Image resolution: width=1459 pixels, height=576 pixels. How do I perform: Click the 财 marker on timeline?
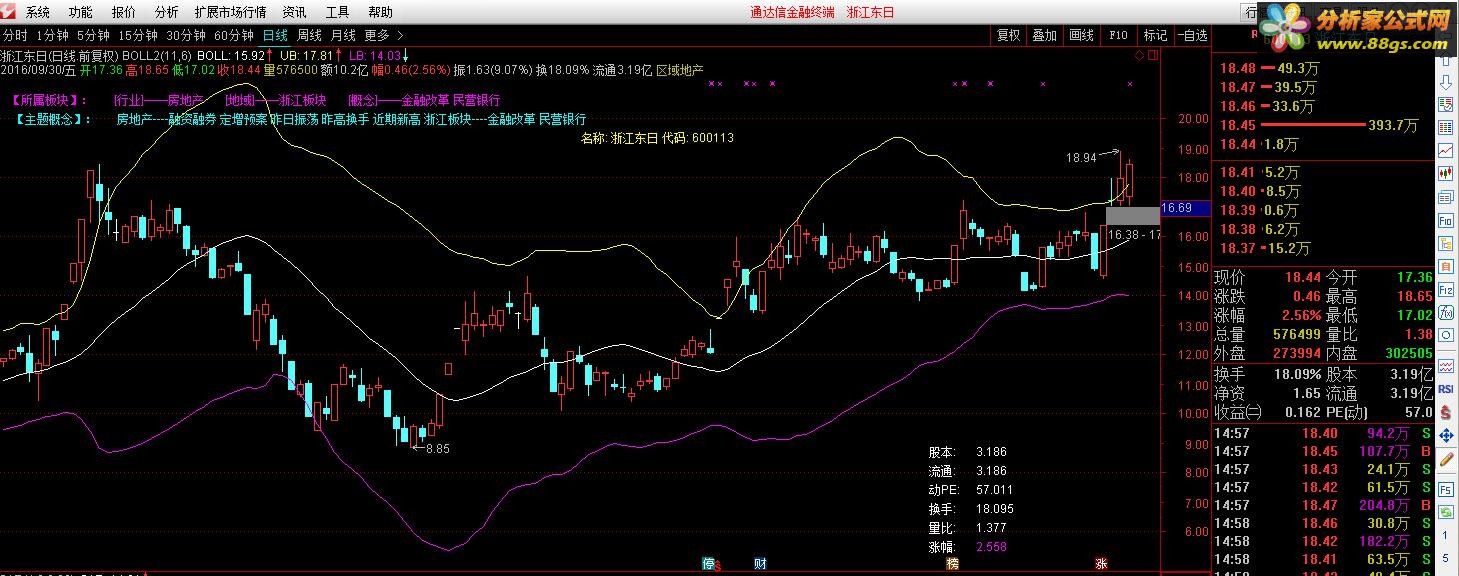click(x=760, y=564)
